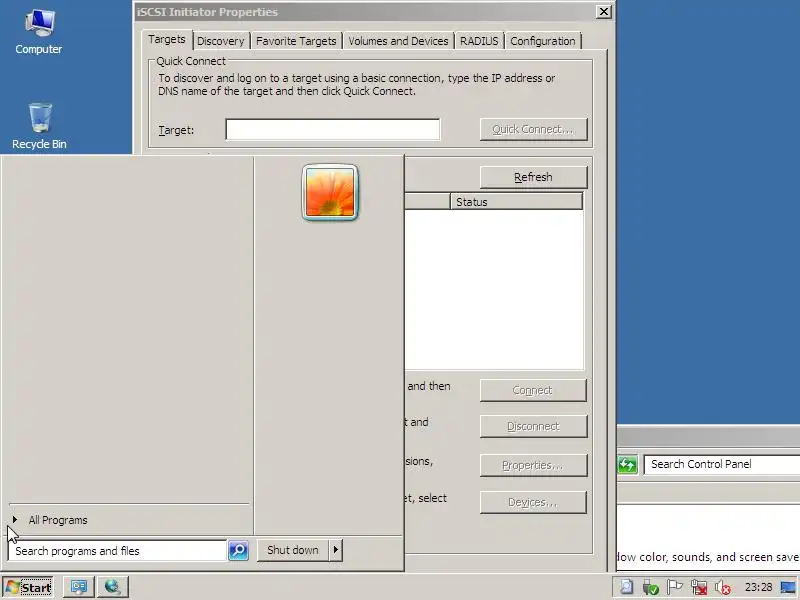The width and height of the screenshot is (800, 600).
Task: Click the safely remove hardware tray icon
Action: 651,587
